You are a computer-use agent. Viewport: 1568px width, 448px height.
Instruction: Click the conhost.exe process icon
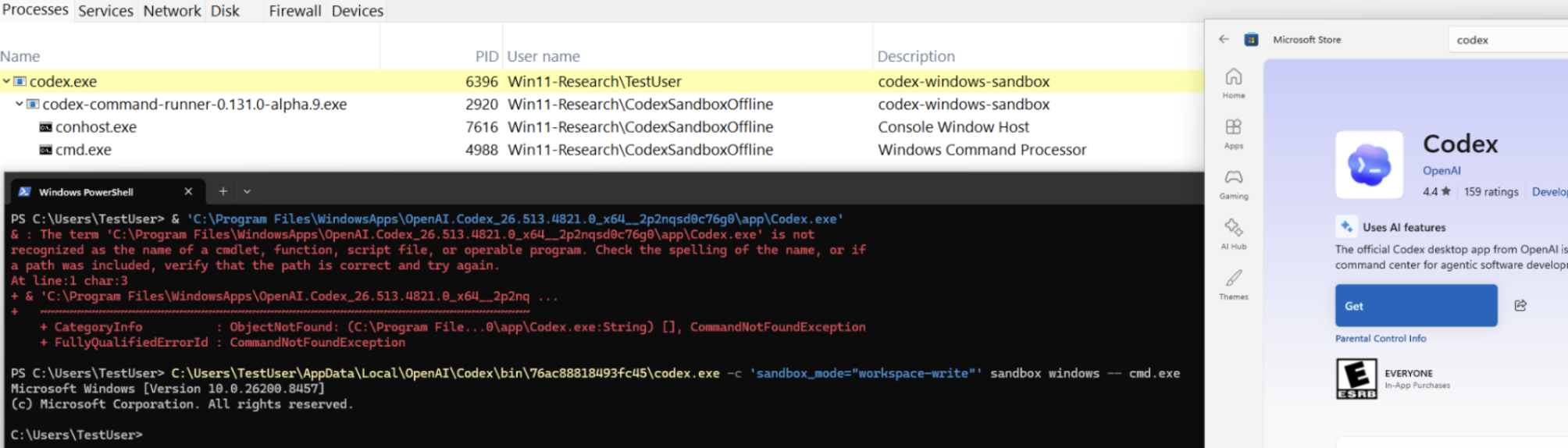click(x=46, y=127)
